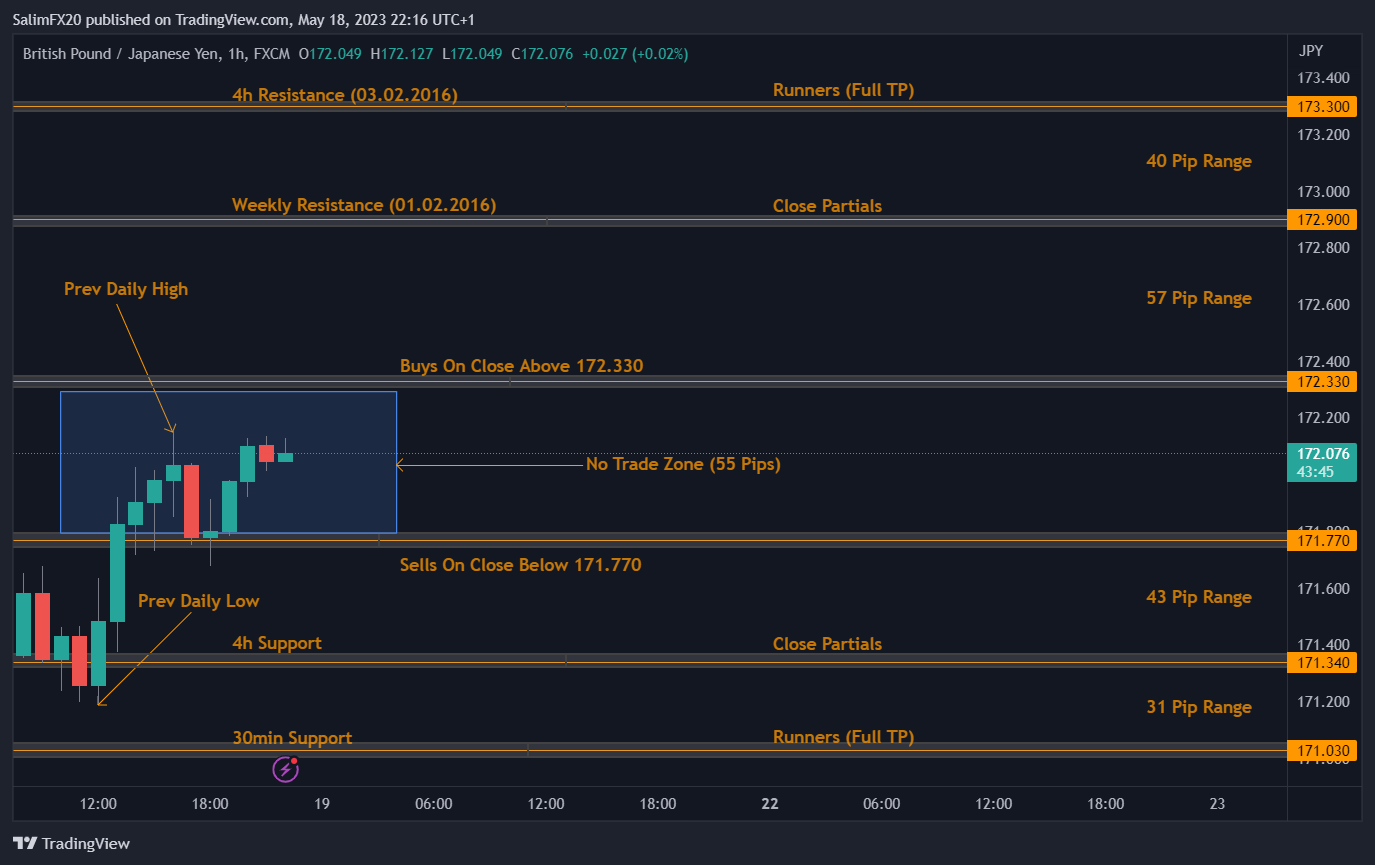
Task: Click the 173.300 price axis label
Action: tap(1323, 106)
